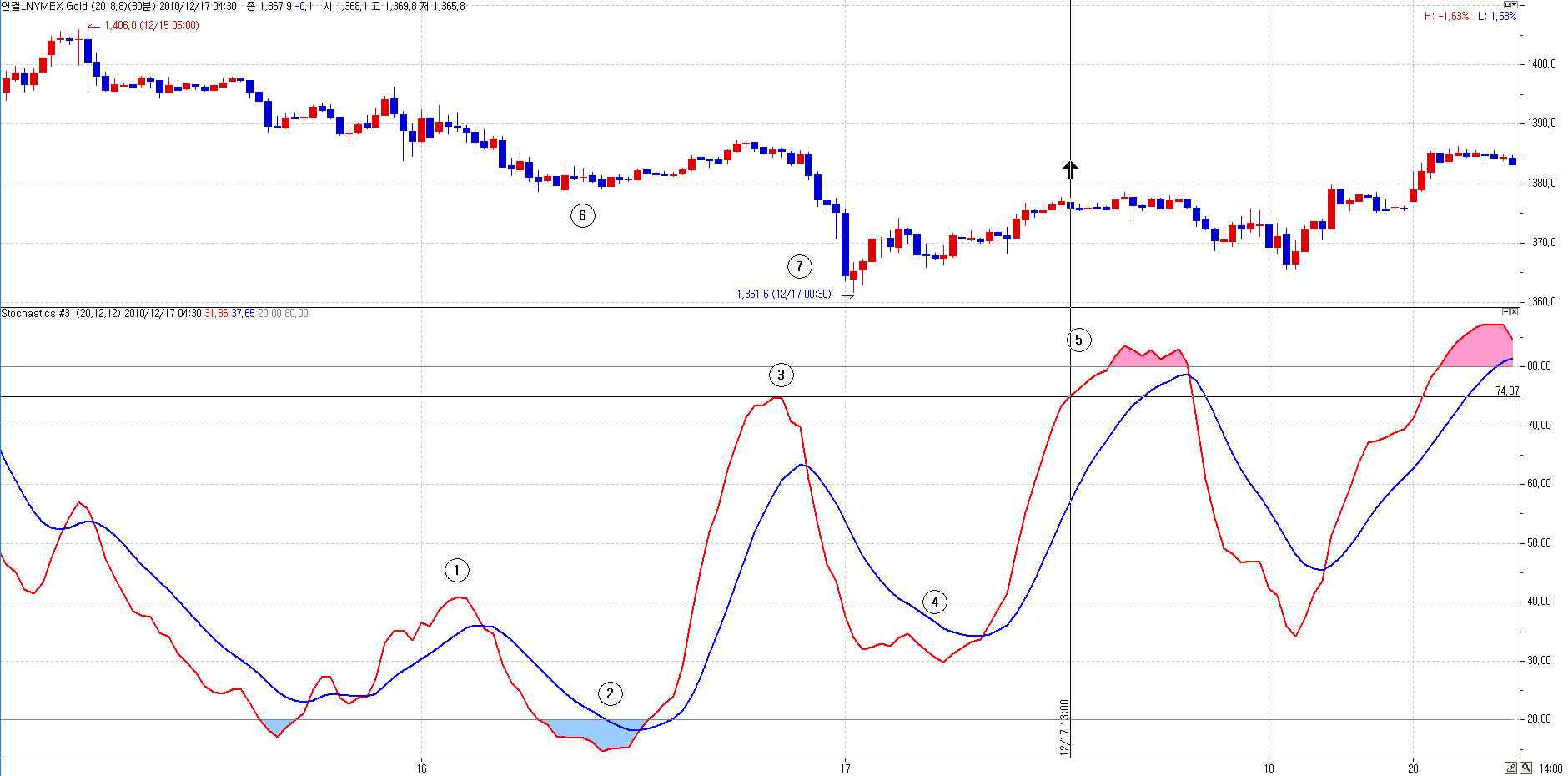Click the magnifier zoom icon
The height and width of the screenshot is (776, 1568).
pyautogui.click(x=1525, y=768)
